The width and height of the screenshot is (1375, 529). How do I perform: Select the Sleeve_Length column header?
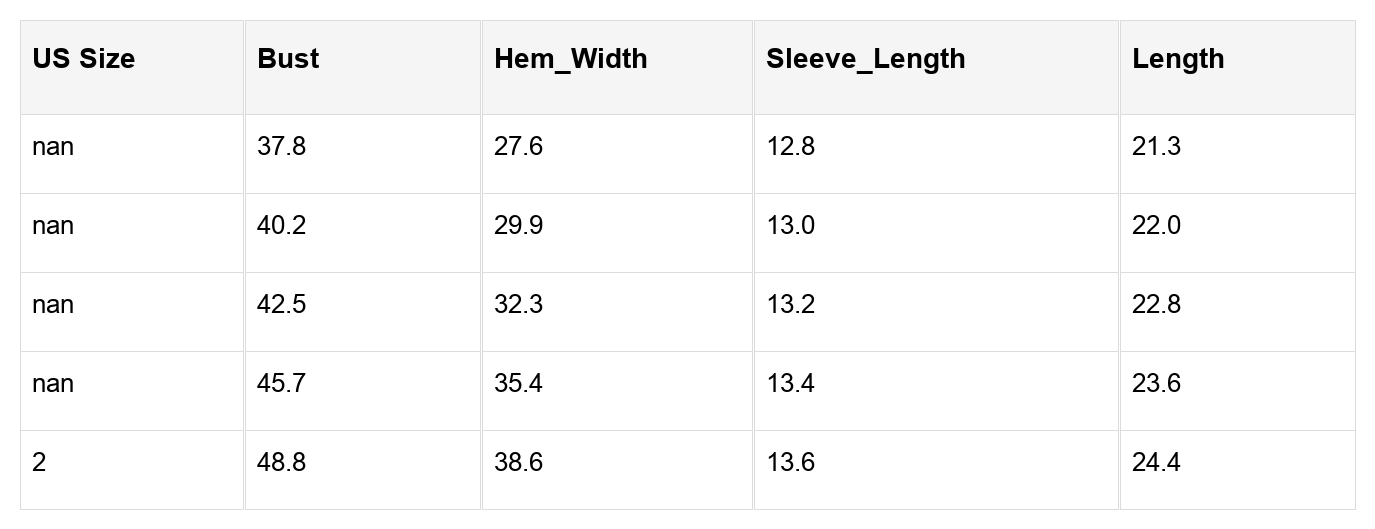point(865,59)
